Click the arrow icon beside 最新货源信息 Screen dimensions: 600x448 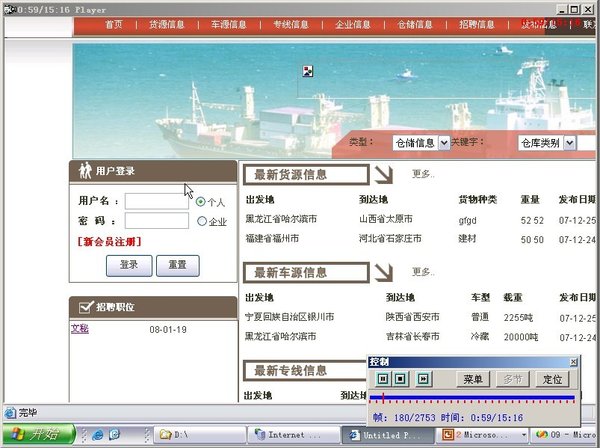point(384,175)
